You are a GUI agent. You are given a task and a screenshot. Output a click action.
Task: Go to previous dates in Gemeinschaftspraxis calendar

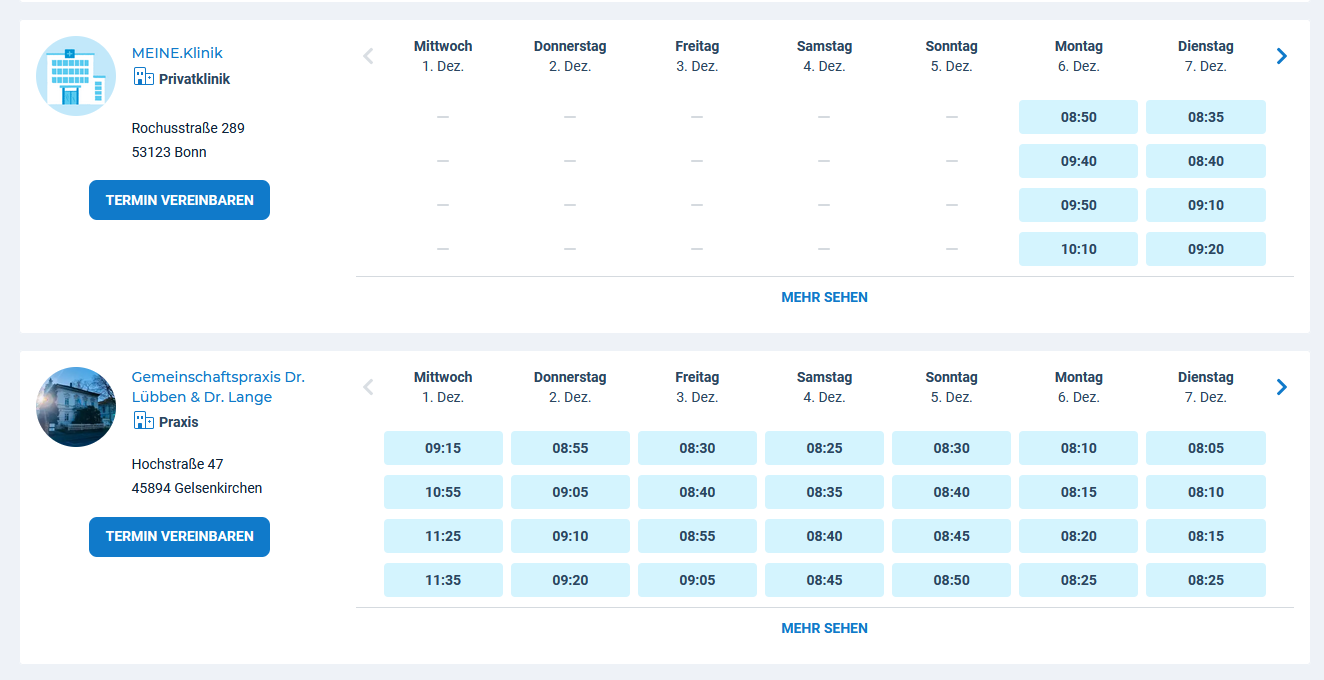click(x=368, y=387)
